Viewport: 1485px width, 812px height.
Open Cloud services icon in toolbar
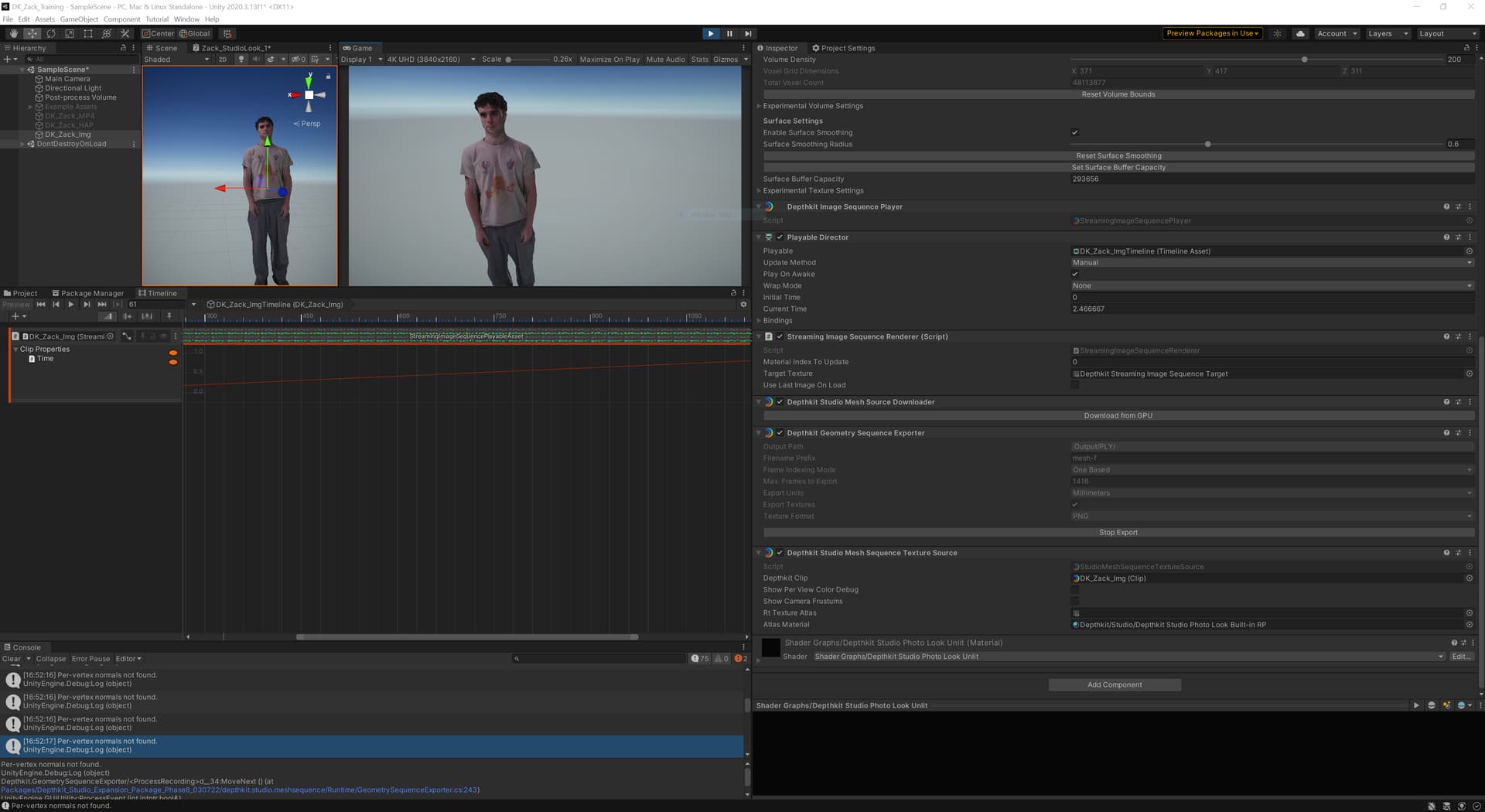tap(1300, 34)
